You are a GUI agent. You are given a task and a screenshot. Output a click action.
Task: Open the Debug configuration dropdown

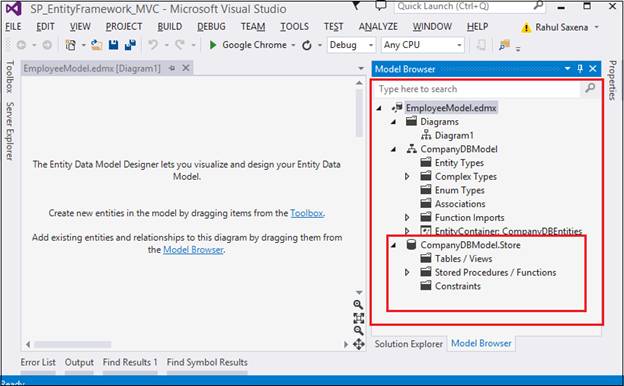[370, 45]
